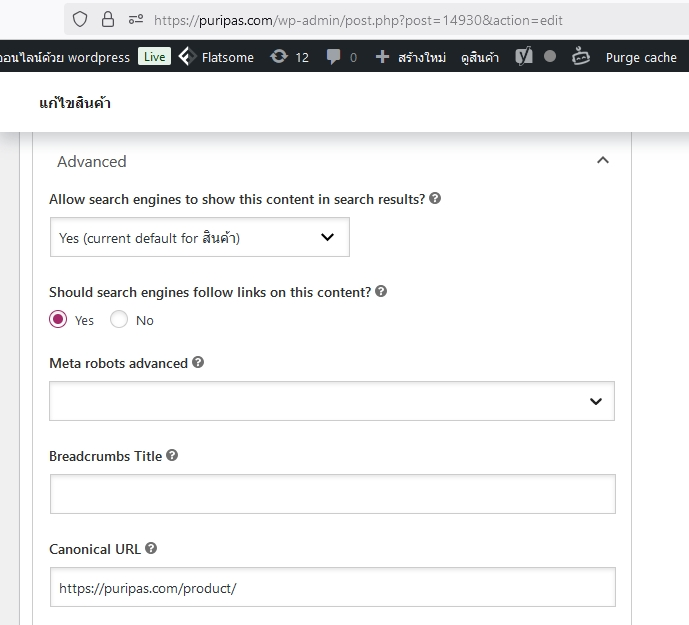689x625 pixels.
Task: Click the Live status badge
Action: pyautogui.click(x=154, y=57)
